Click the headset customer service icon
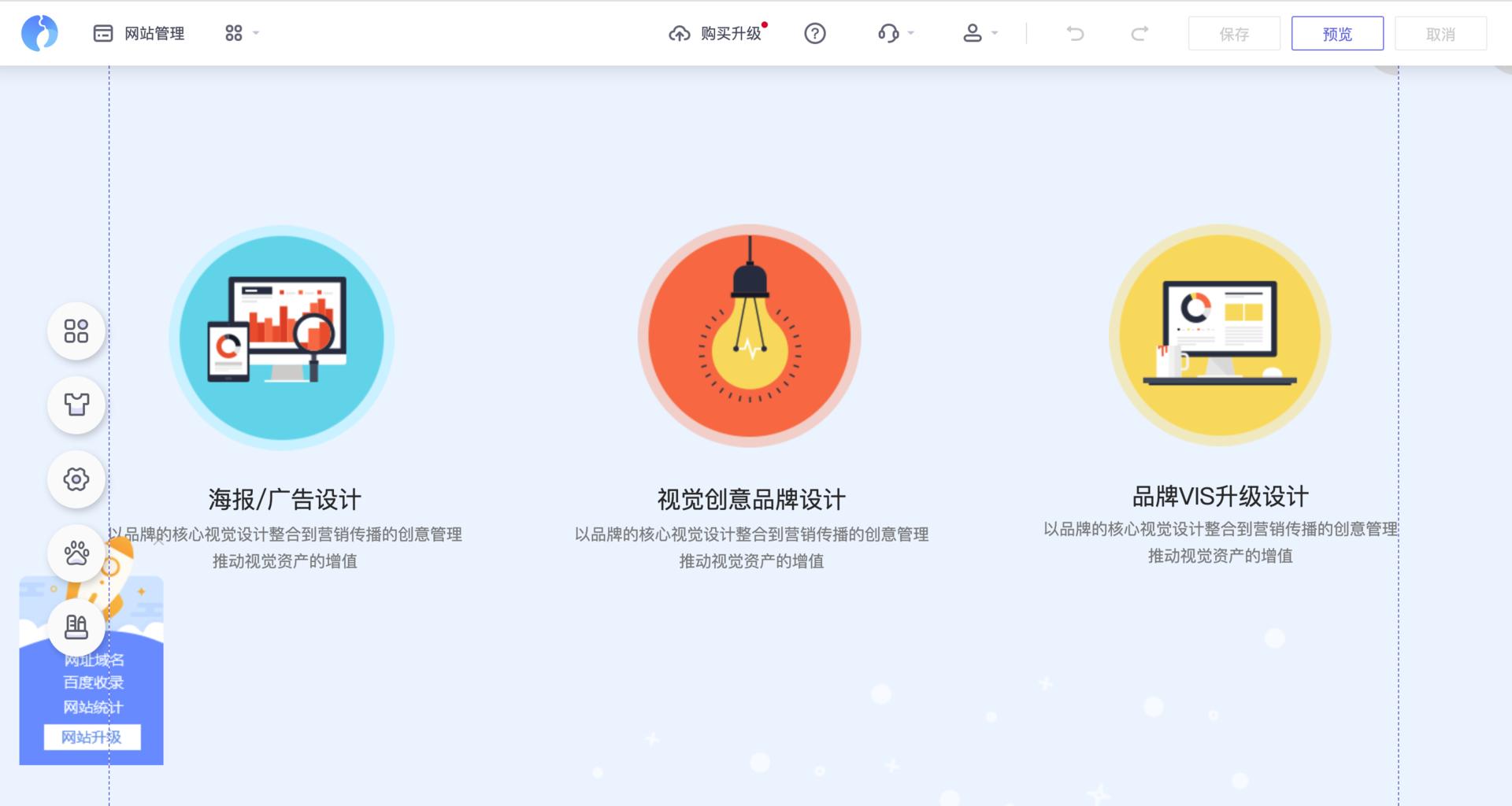The width and height of the screenshot is (1512, 806). pyautogui.click(x=888, y=33)
